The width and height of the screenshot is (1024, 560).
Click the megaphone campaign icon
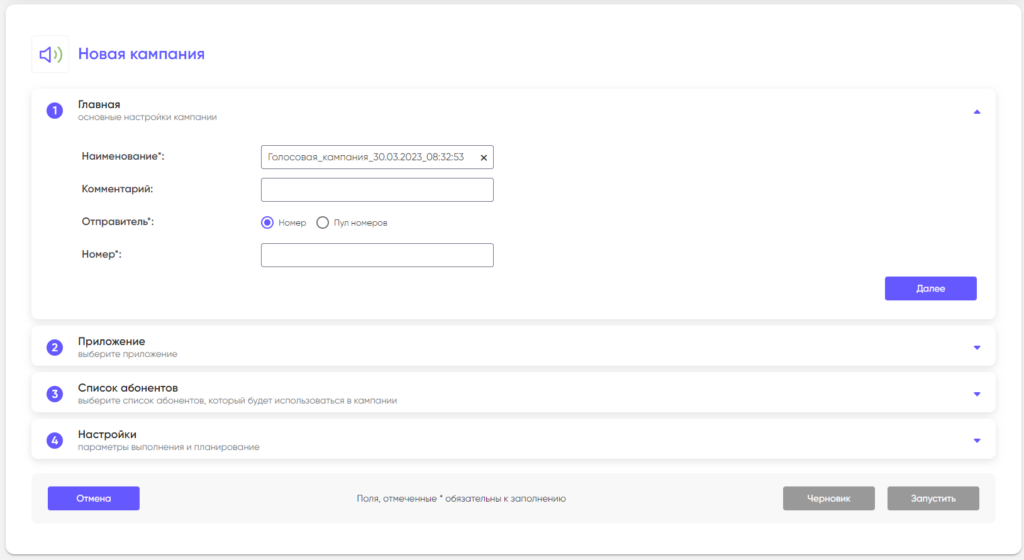pyautogui.click(x=50, y=54)
